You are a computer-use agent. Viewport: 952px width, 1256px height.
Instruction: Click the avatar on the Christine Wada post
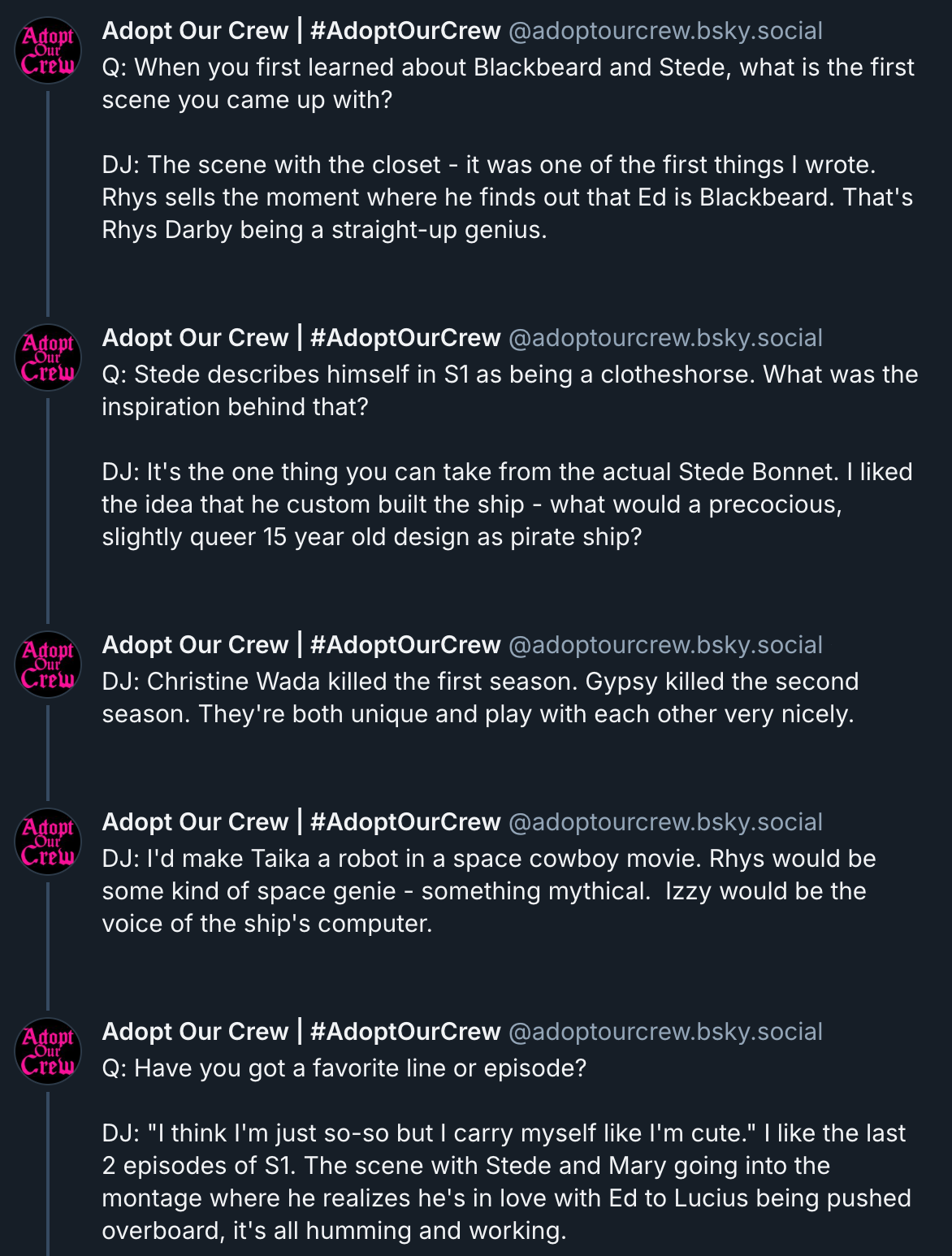pos(48,663)
